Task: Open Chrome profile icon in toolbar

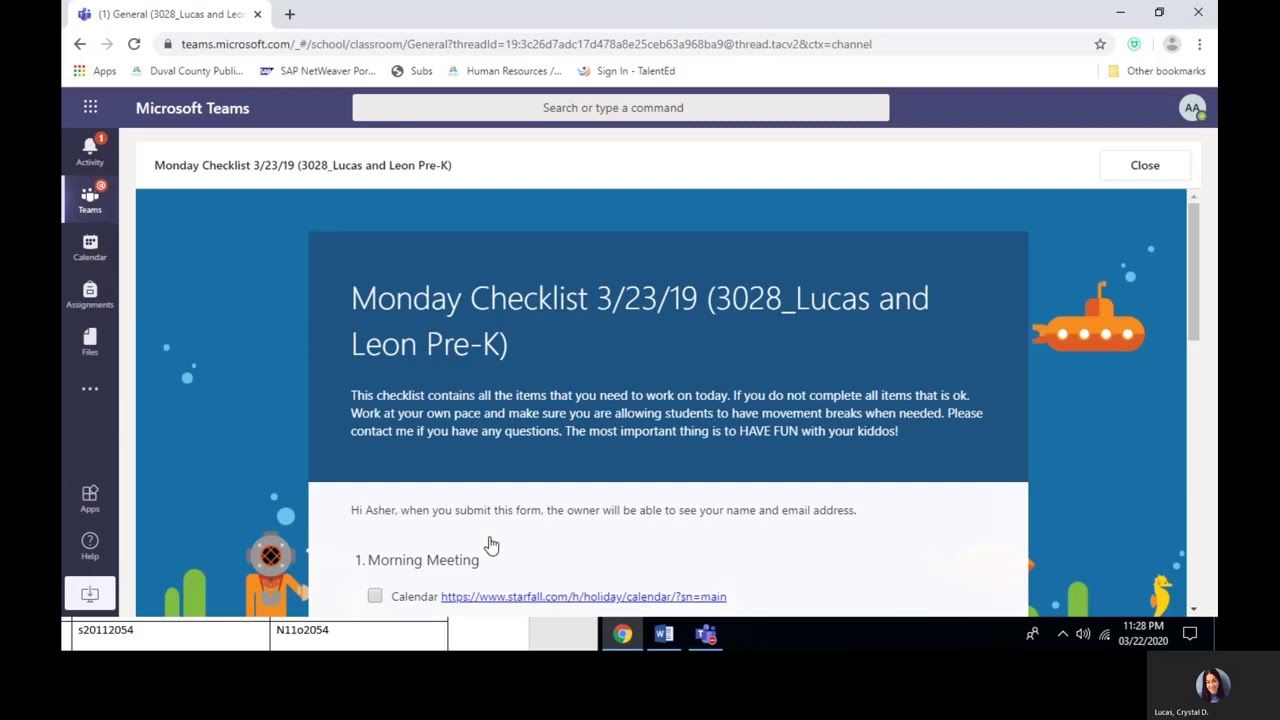Action: (1172, 44)
